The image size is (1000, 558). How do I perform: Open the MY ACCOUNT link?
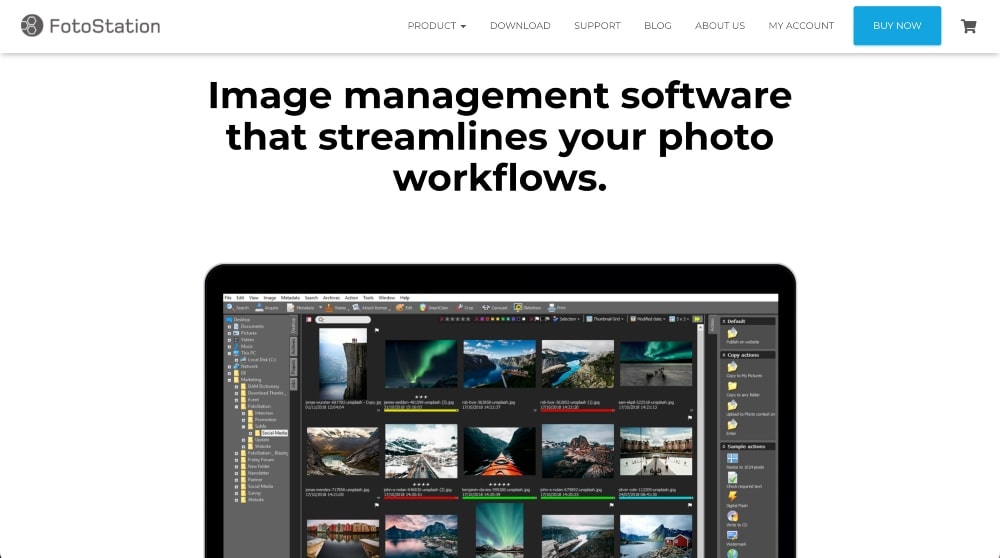(801, 26)
